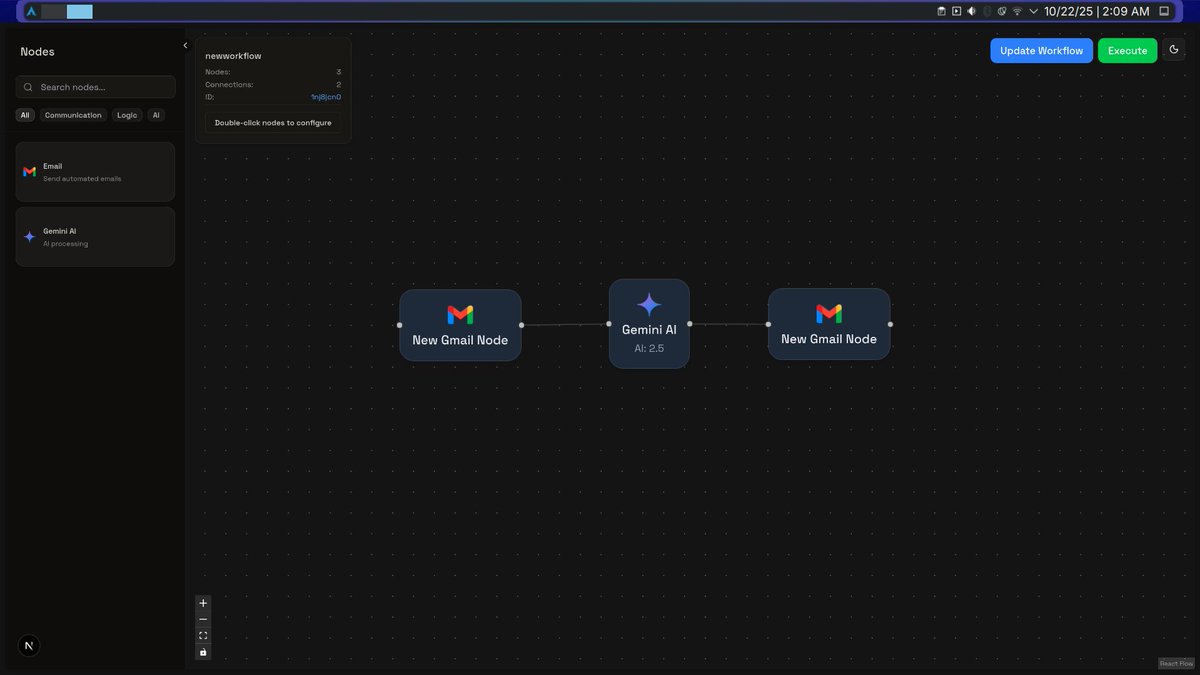Viewport: 1200px width, 675px height.
Task: Click the Gemini sparkle icon in the sidebar
Action: [30, 237]
